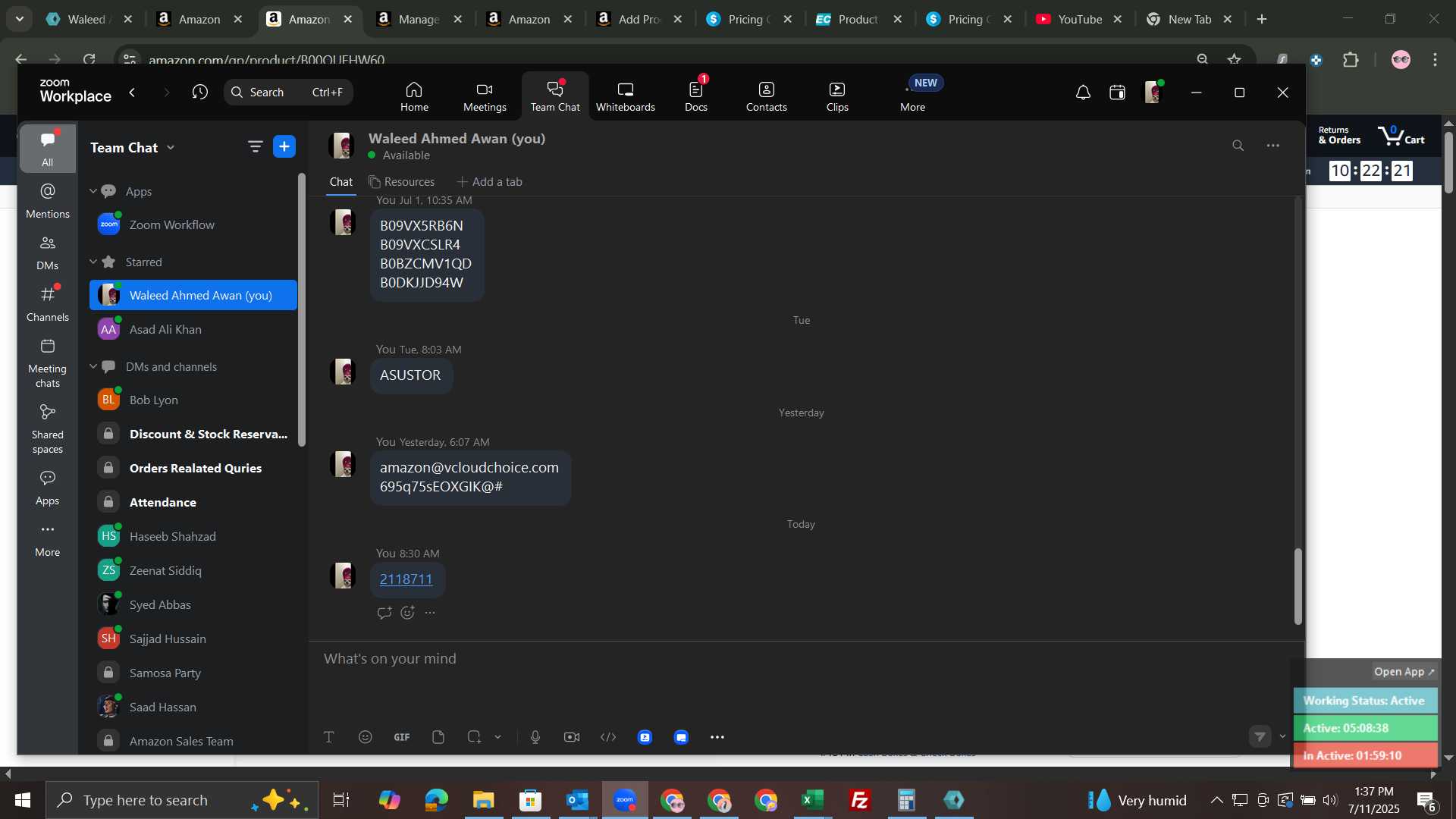The height and width of the screenshot is (819, 1456).
Task: Add reaction to the 2118711 message
Action: (x=408, y=613)
